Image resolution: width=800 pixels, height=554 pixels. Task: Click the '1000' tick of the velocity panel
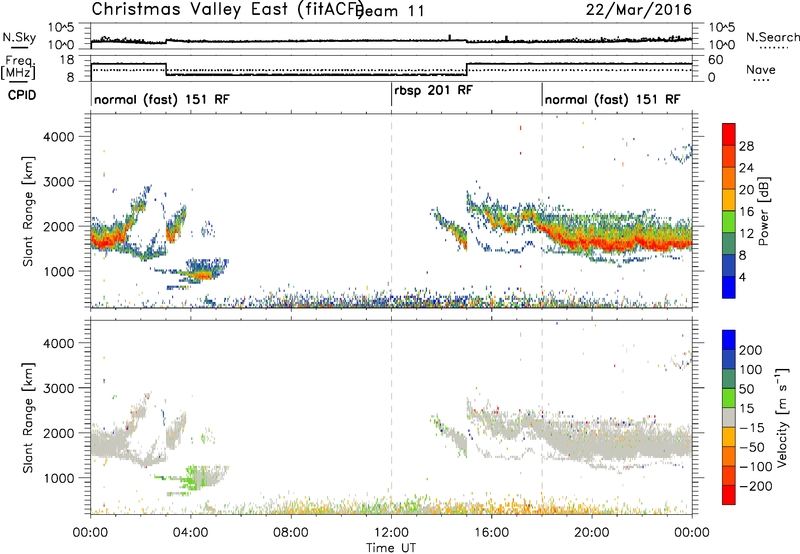tap(59, 478)
